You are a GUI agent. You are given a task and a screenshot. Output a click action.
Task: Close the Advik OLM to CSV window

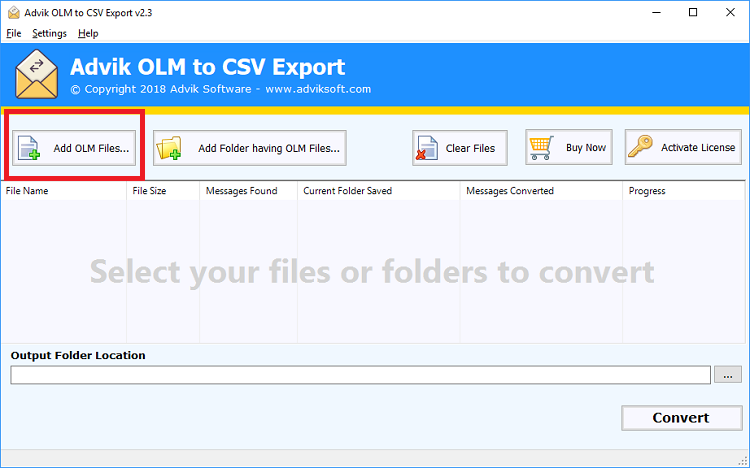coord(730,12)
